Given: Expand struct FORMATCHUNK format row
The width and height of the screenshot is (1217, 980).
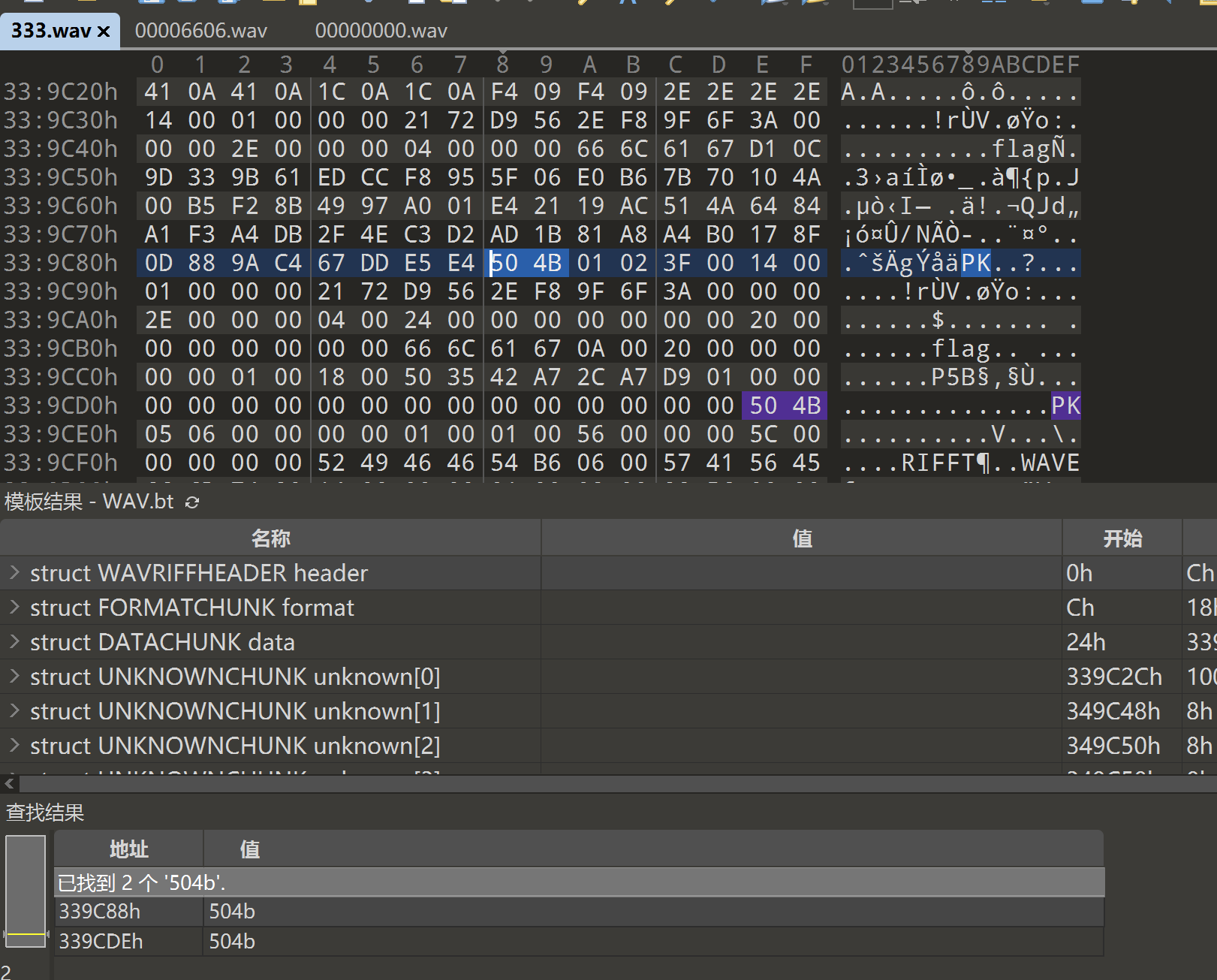Looking at the screenshot, I should tap(14, 607).
